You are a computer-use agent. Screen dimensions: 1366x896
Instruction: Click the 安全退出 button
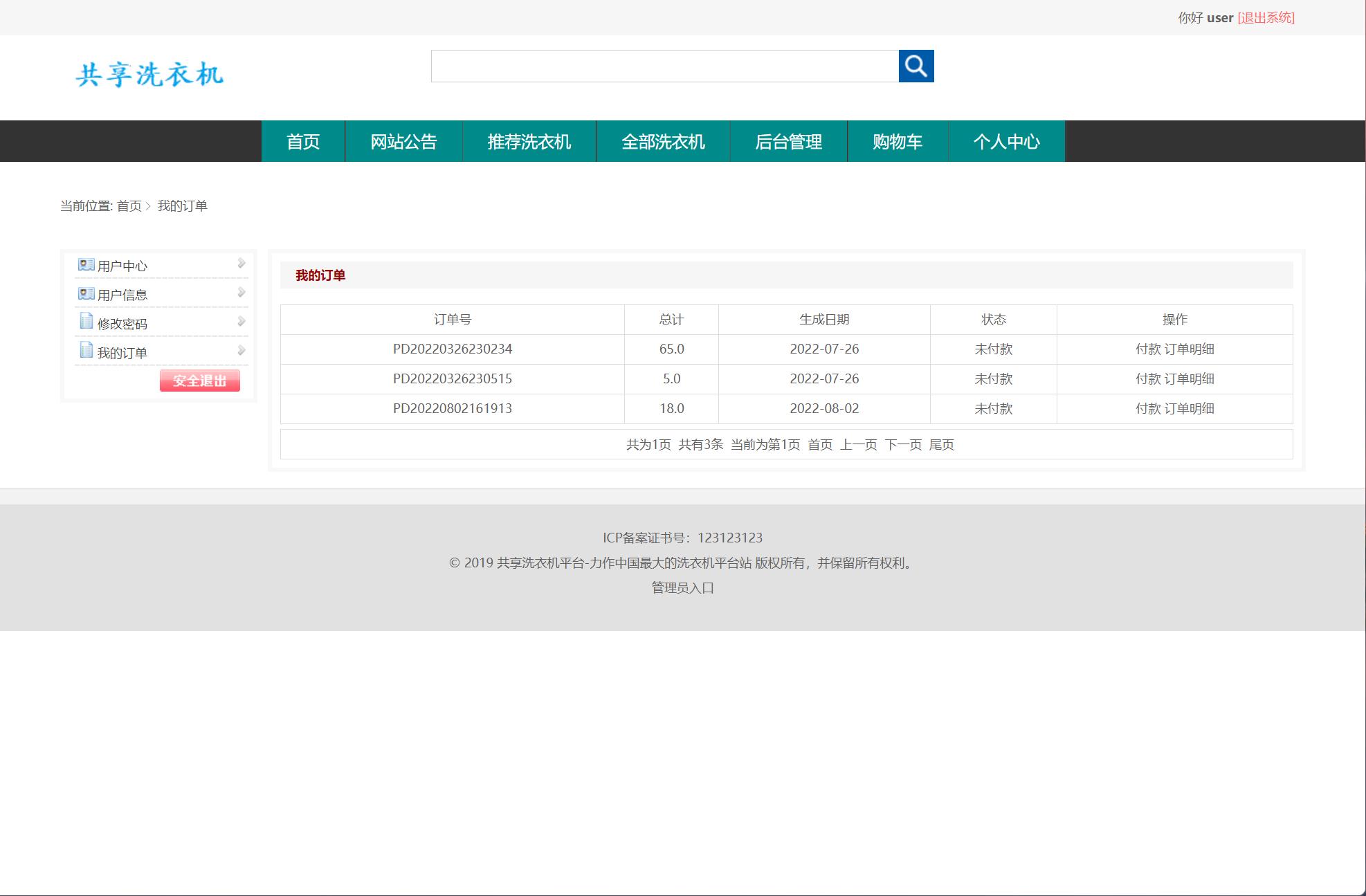[199, 381]
